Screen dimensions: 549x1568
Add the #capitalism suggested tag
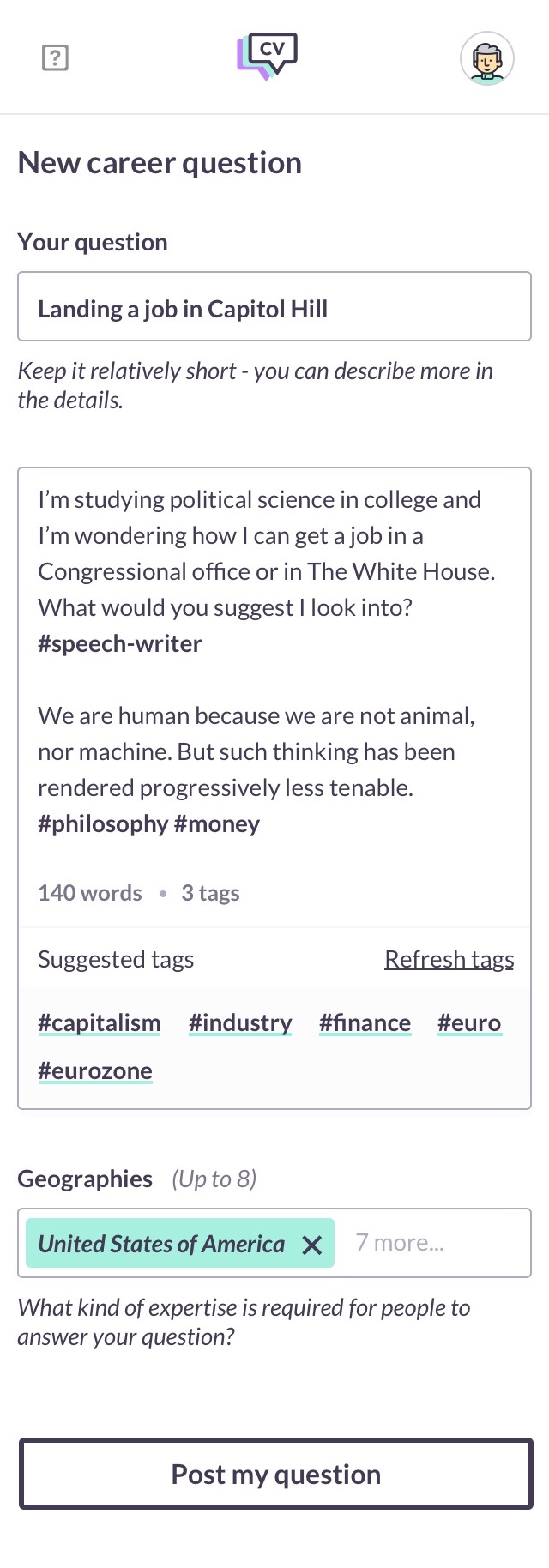pos(100,1022)
